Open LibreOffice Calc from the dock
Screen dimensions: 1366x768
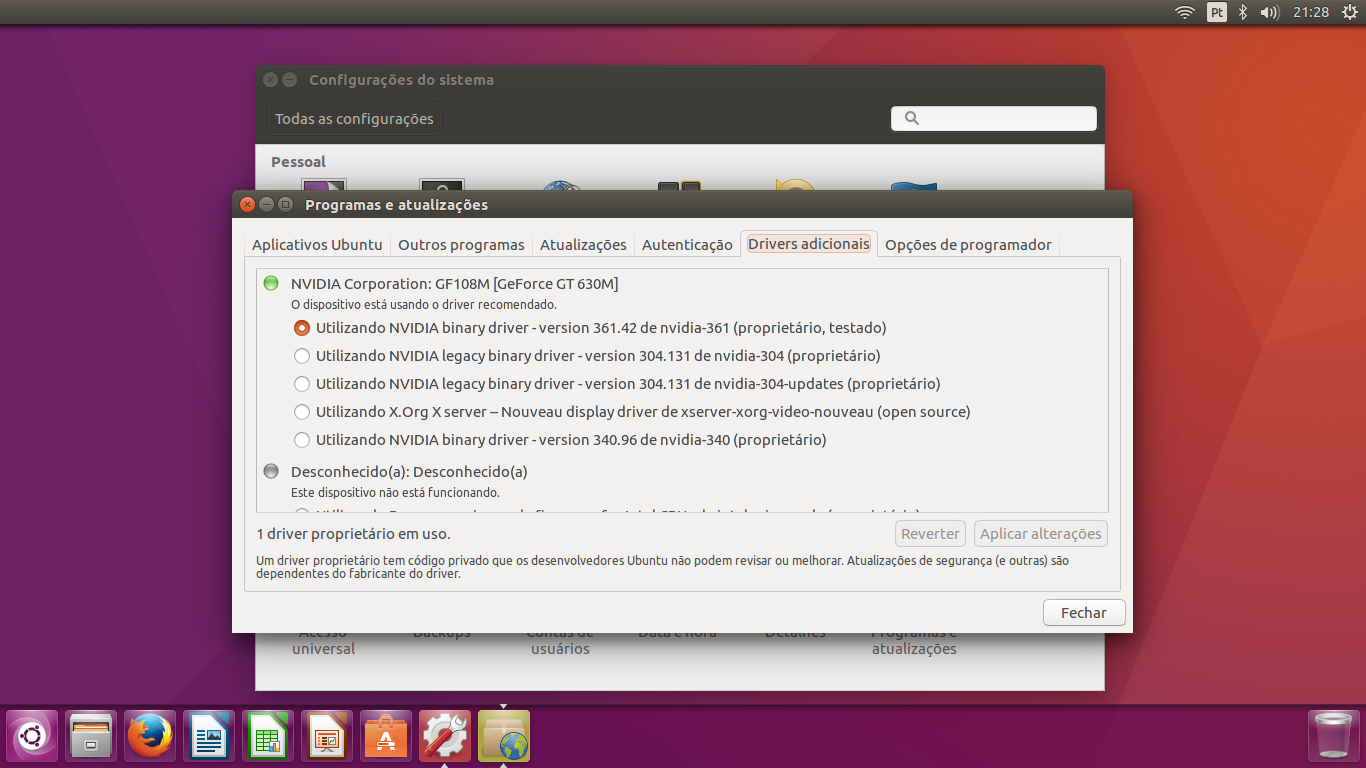(x=268, y=736)
